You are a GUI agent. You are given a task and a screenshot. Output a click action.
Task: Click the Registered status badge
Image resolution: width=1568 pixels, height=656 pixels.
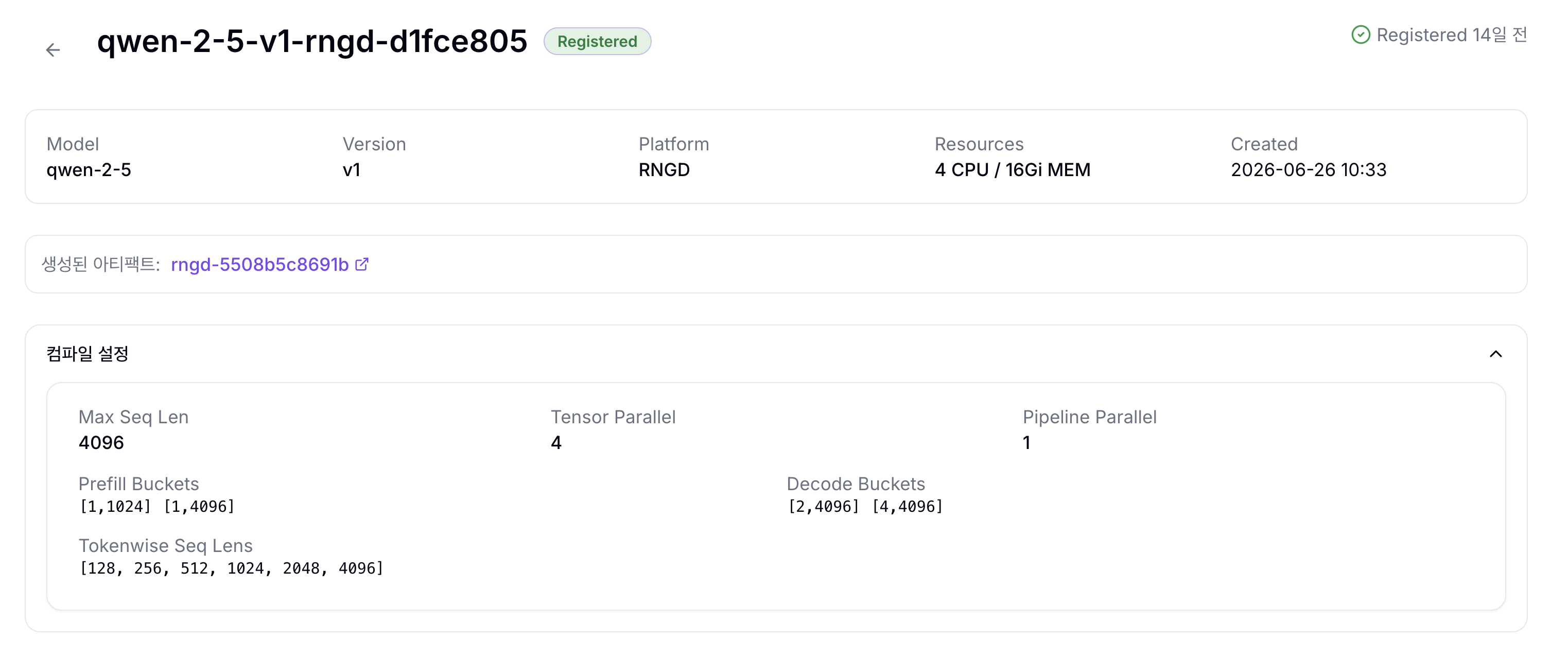click(597, 41)
